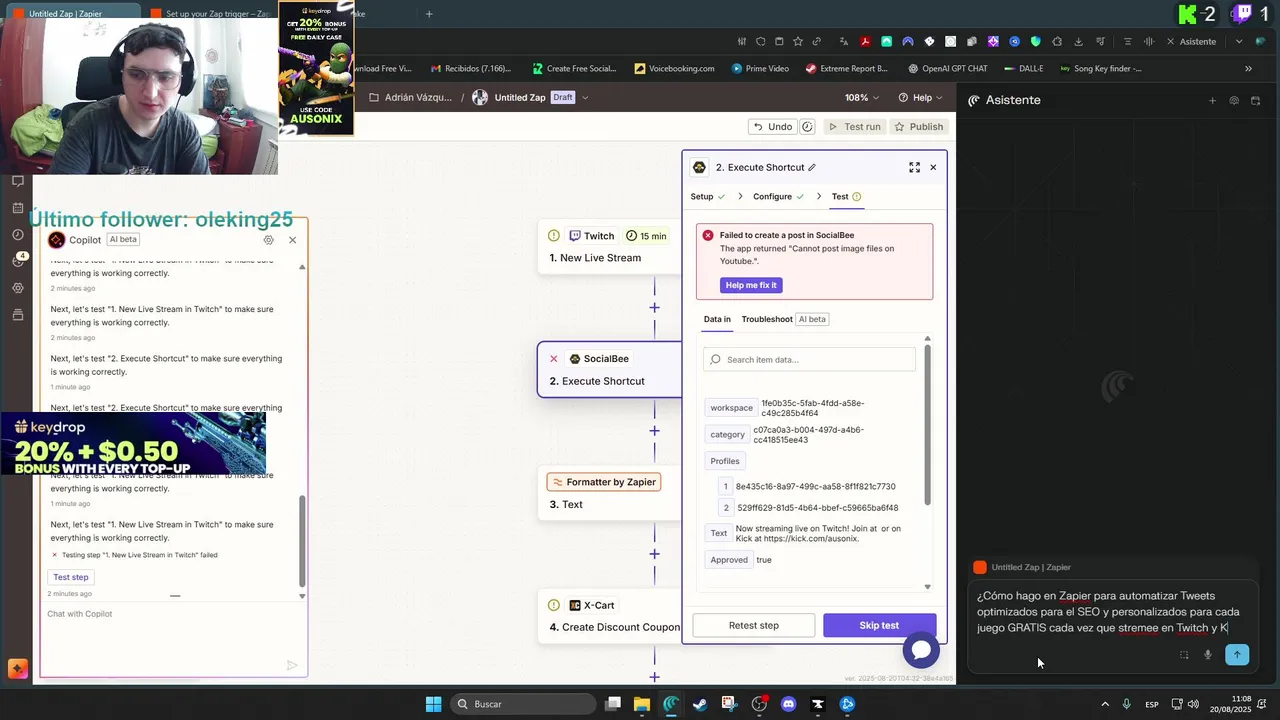Click the Skip test button

click(879, 626)
